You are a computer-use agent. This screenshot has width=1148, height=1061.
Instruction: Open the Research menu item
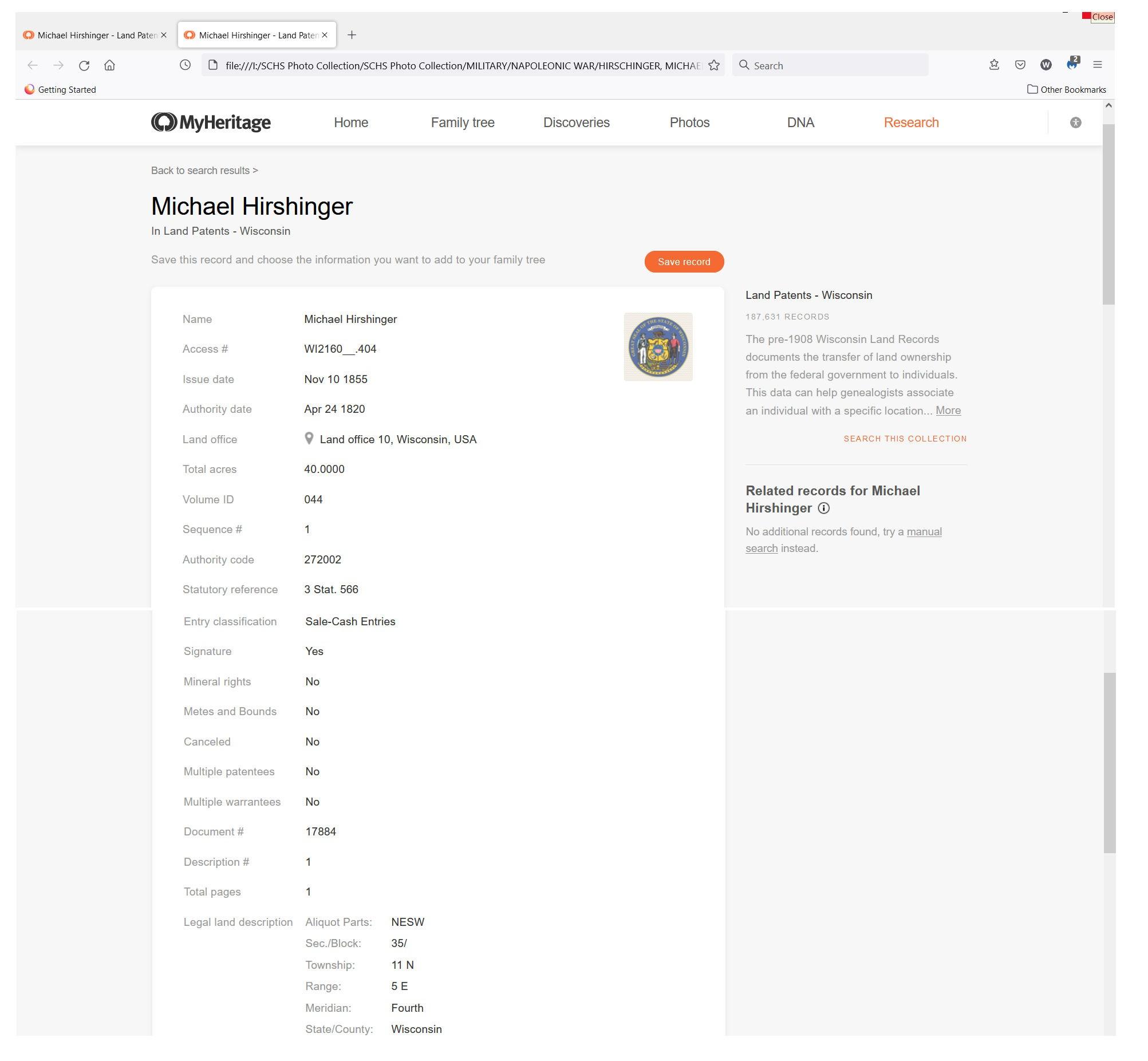coord(910,123)
